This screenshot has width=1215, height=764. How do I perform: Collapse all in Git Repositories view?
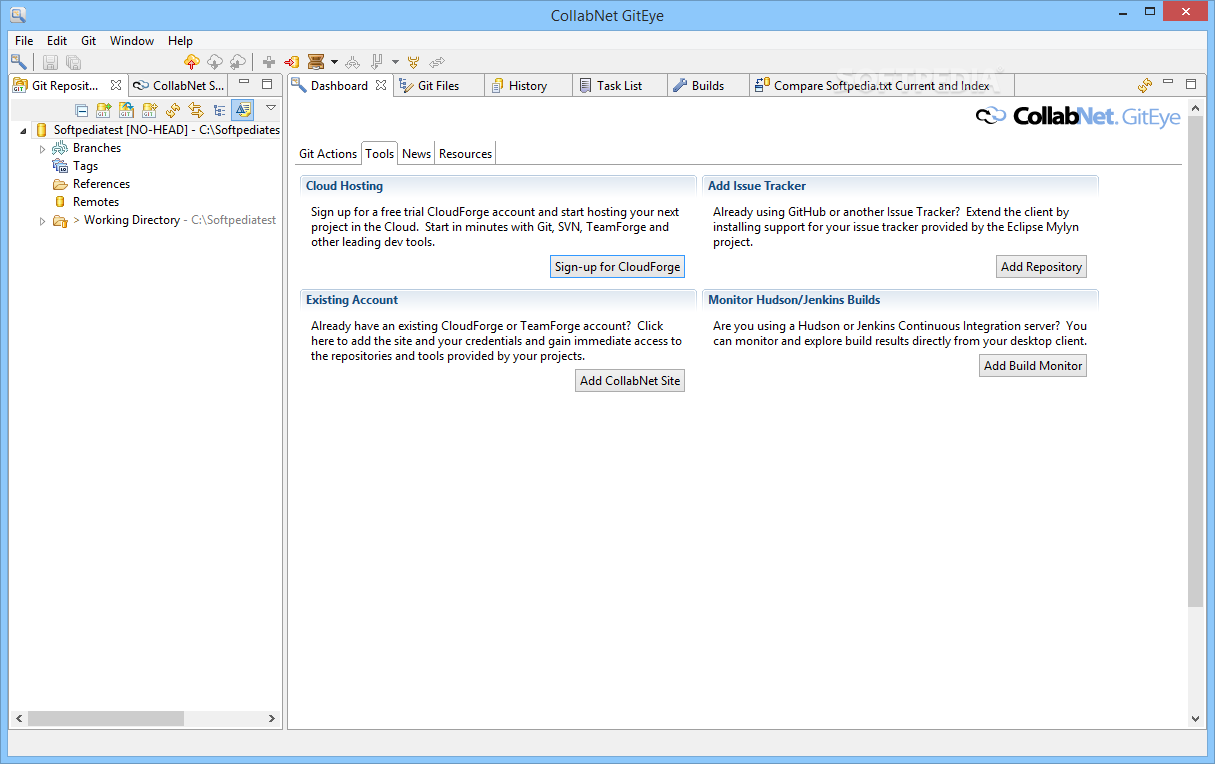(81, 110)
